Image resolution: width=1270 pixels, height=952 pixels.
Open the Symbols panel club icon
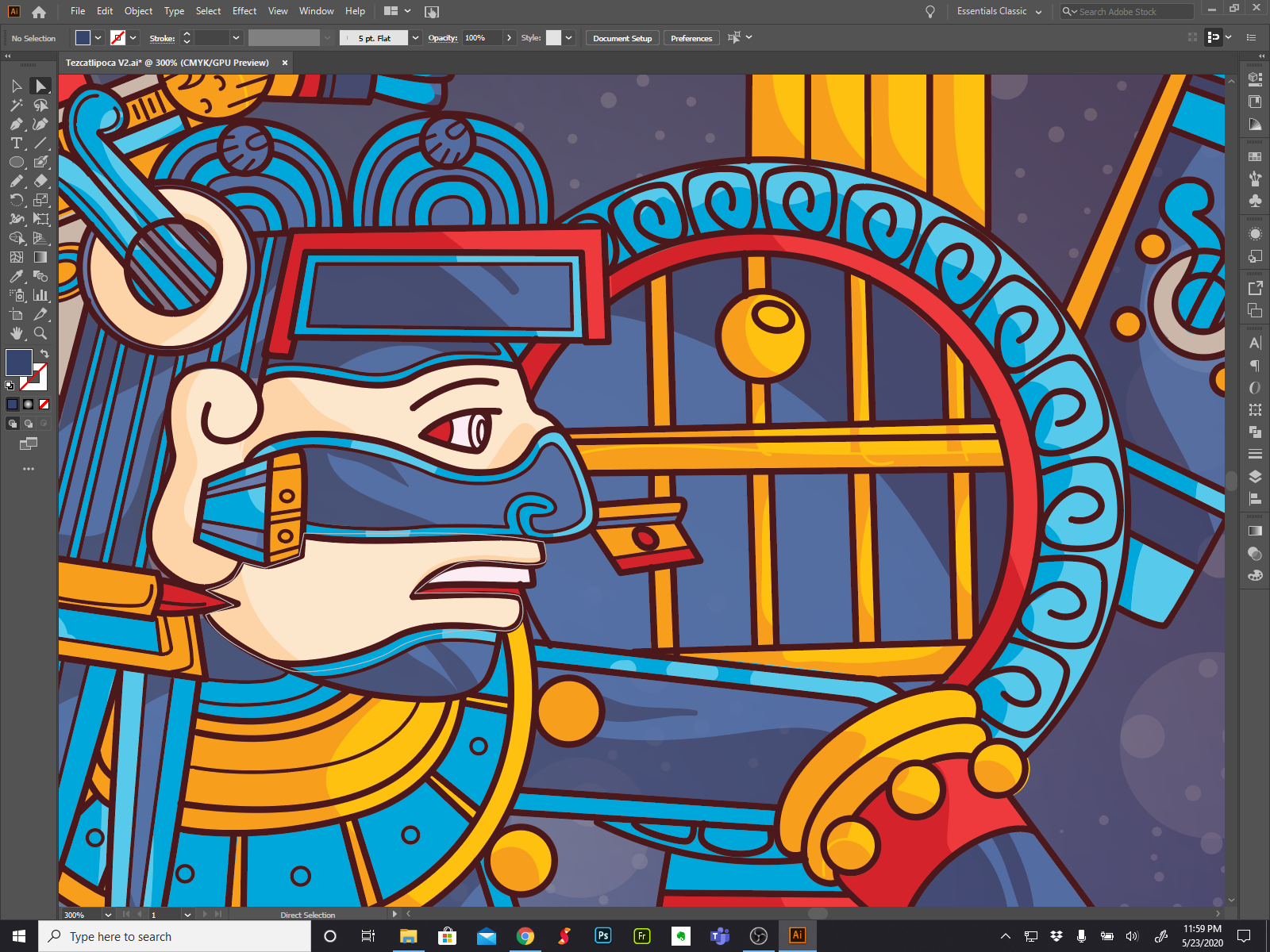coord(1255,201)
